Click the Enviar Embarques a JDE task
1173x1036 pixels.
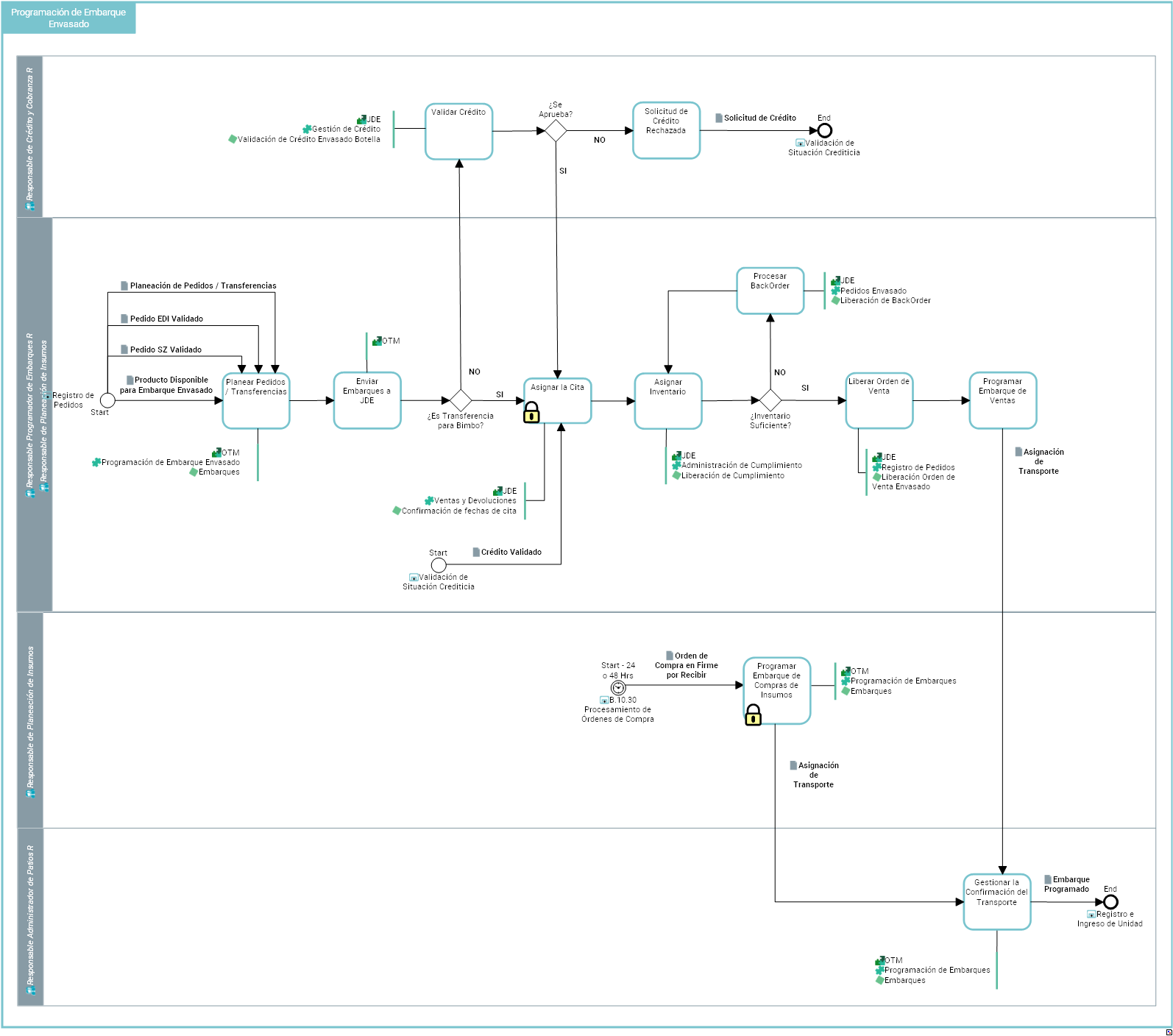367,400
